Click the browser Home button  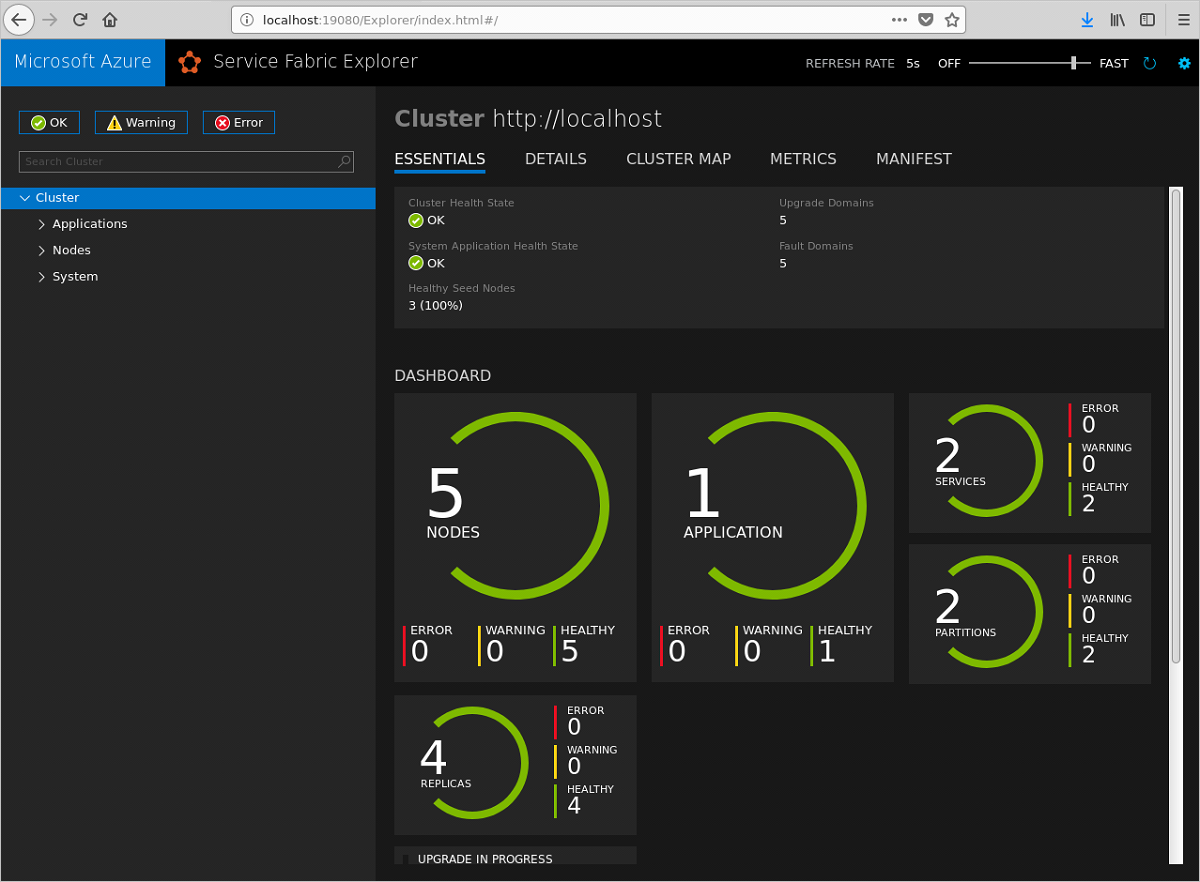point(110,19)
